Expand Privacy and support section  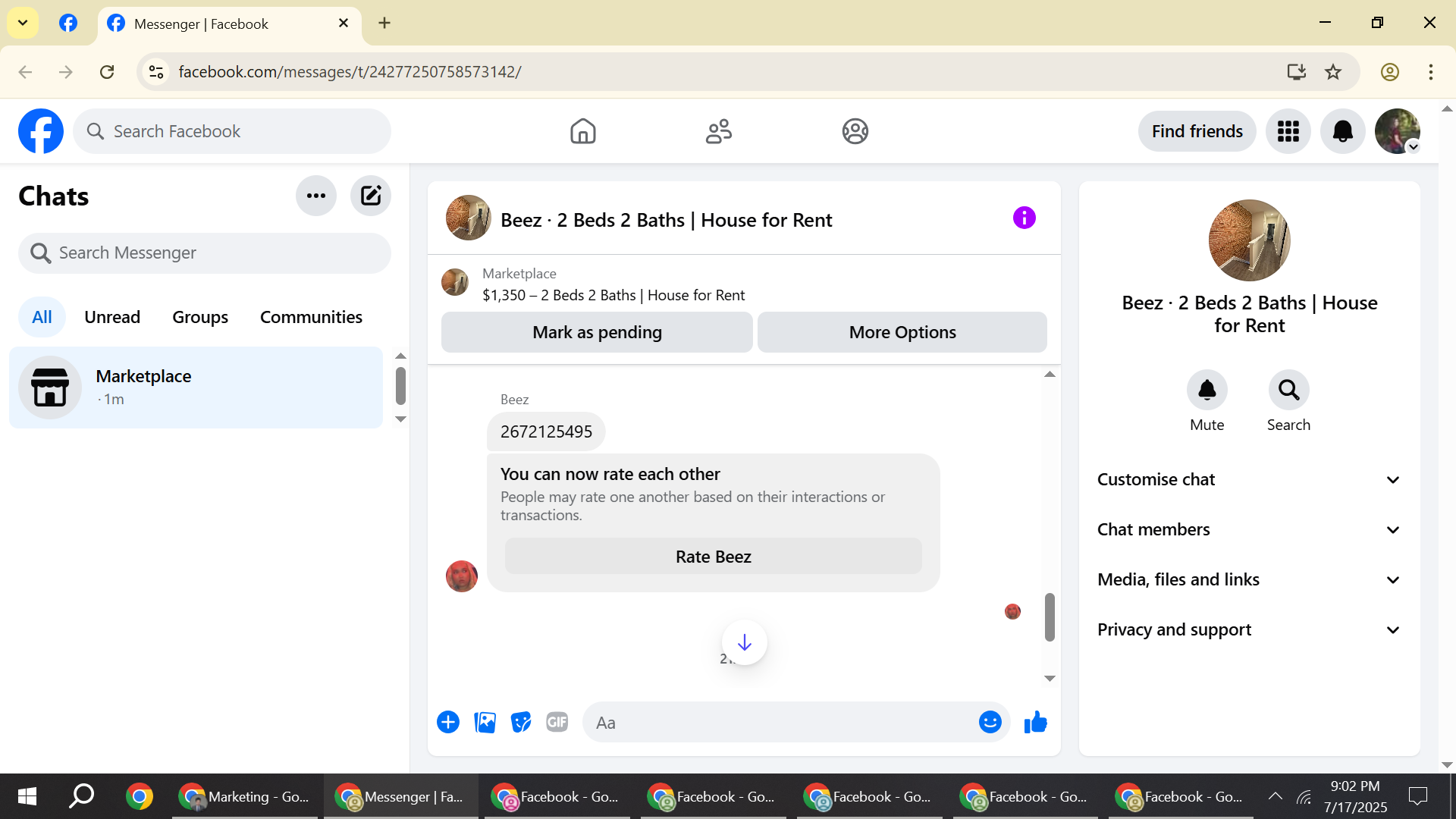1249,629
